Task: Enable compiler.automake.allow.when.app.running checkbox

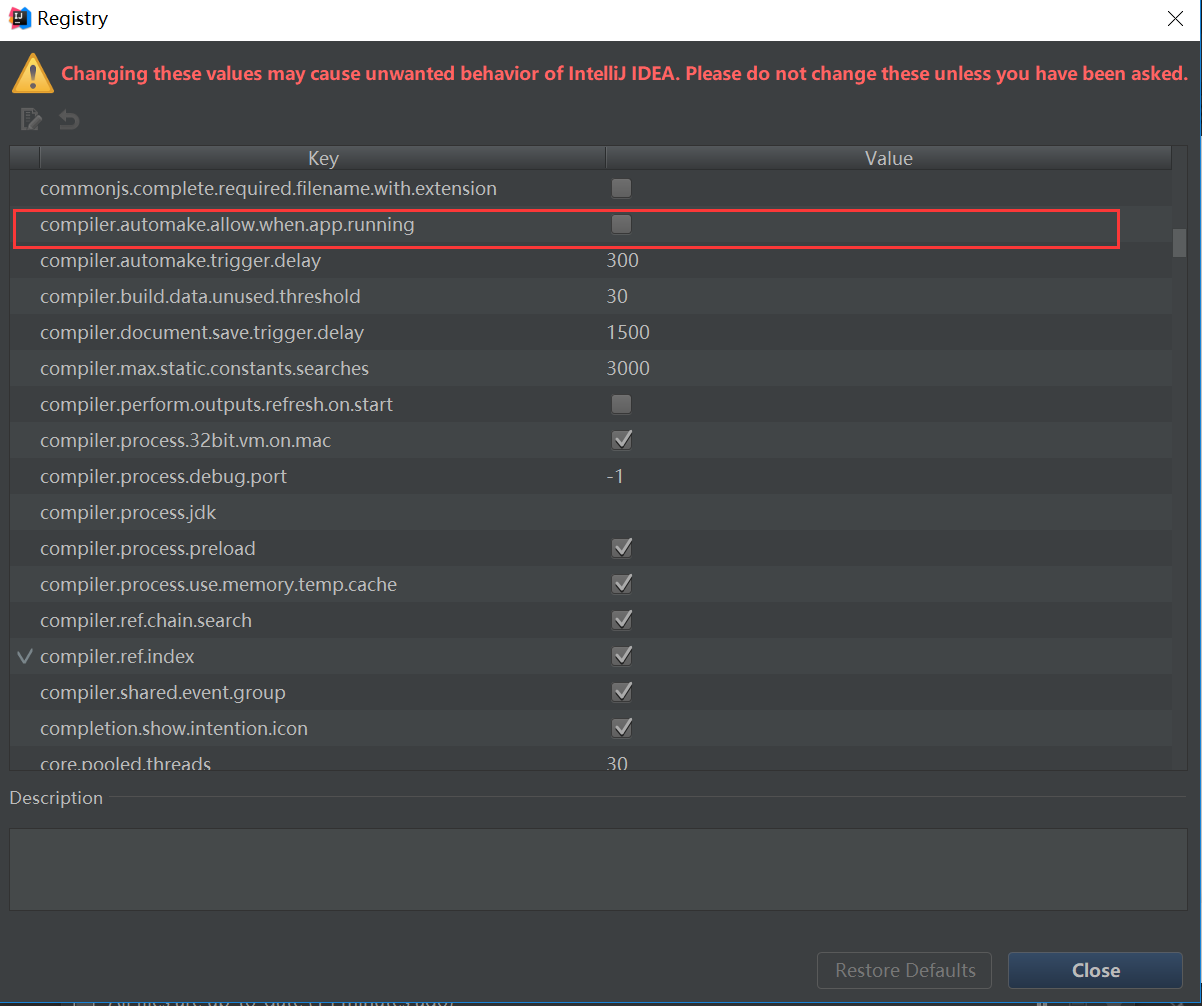Action: tap(621, 225)
